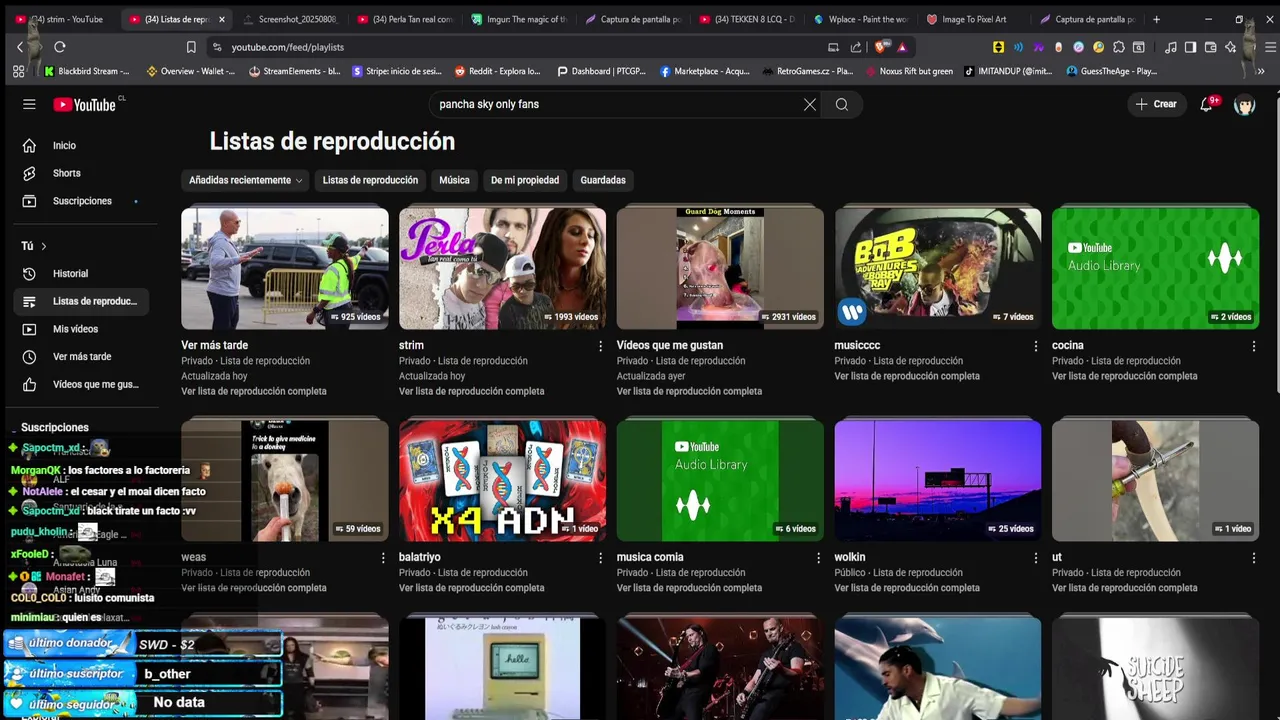Toggle the browser sidebar panel icon
Screen dimensions: 1280x720
coord(1190,47)
